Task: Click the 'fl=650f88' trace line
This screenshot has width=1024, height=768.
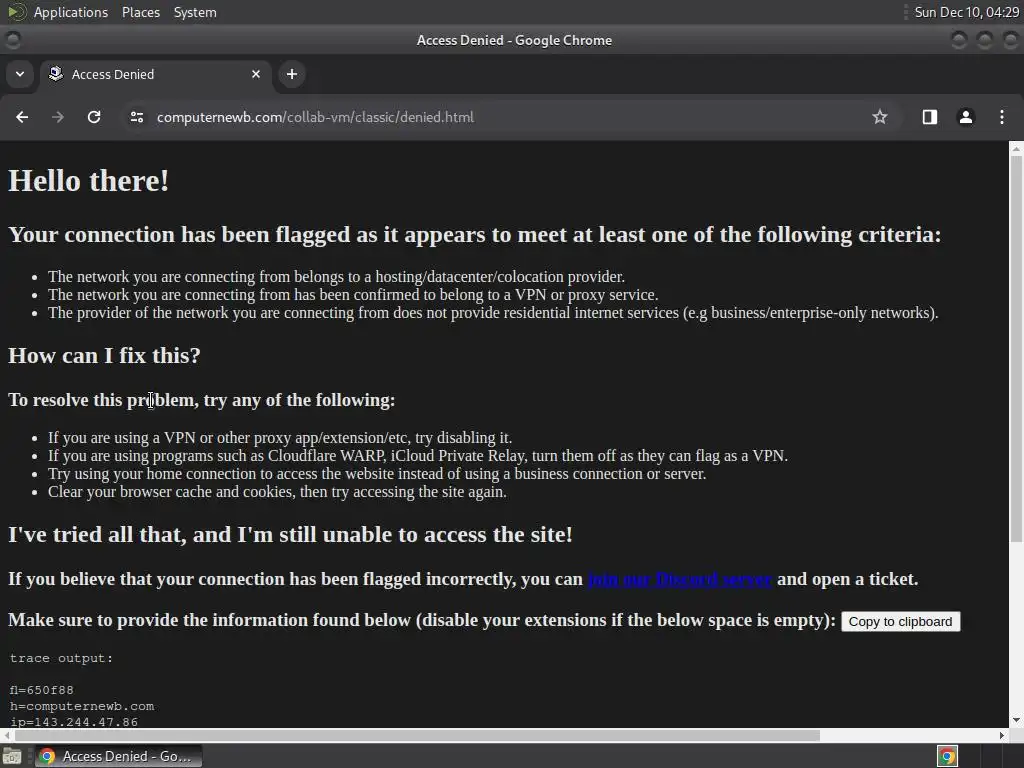Action: pyautogui.click(x=42, y=690)
